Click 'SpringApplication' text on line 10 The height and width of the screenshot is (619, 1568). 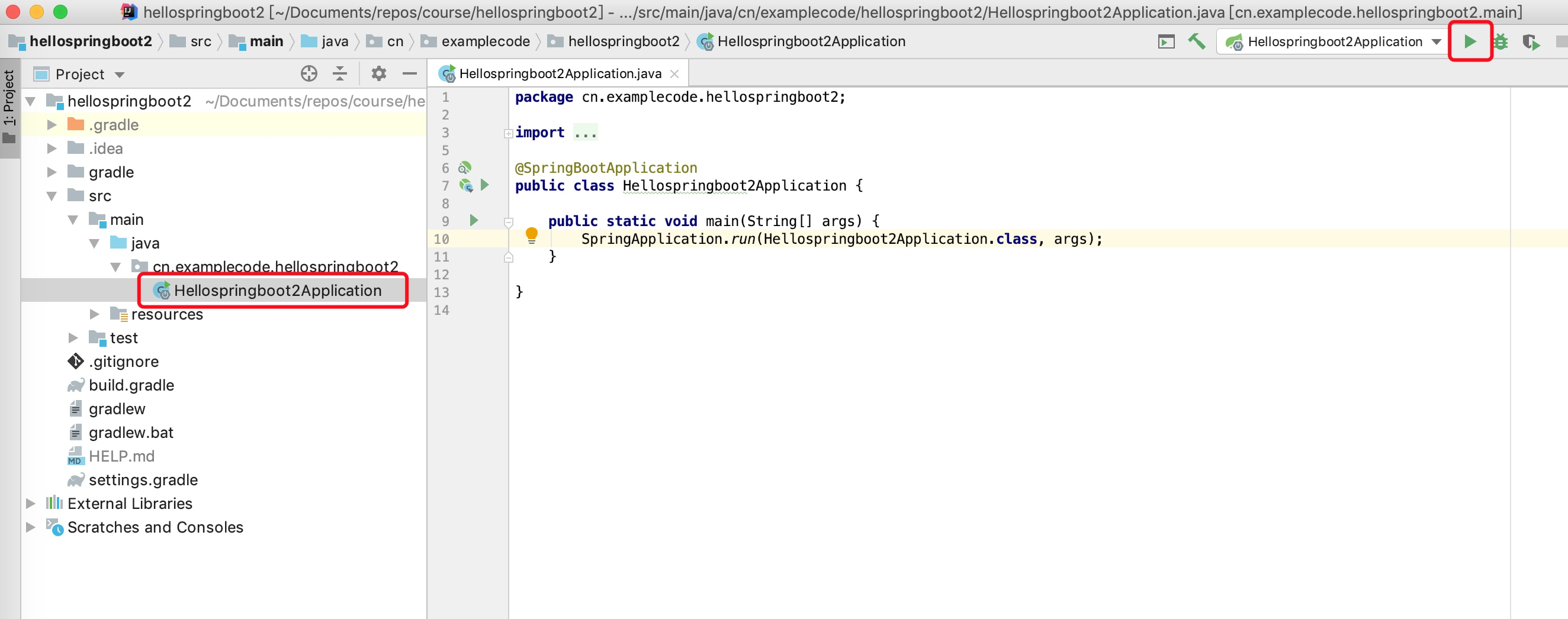coord(651,239)
